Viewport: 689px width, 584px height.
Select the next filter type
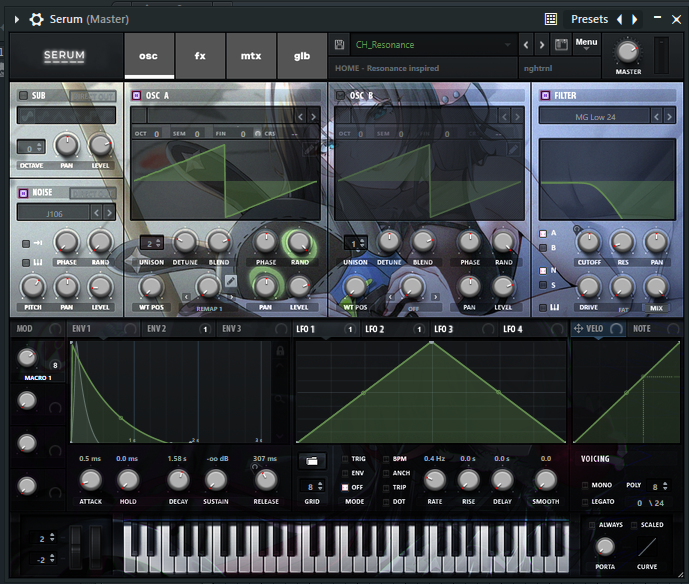click(669, 116)
